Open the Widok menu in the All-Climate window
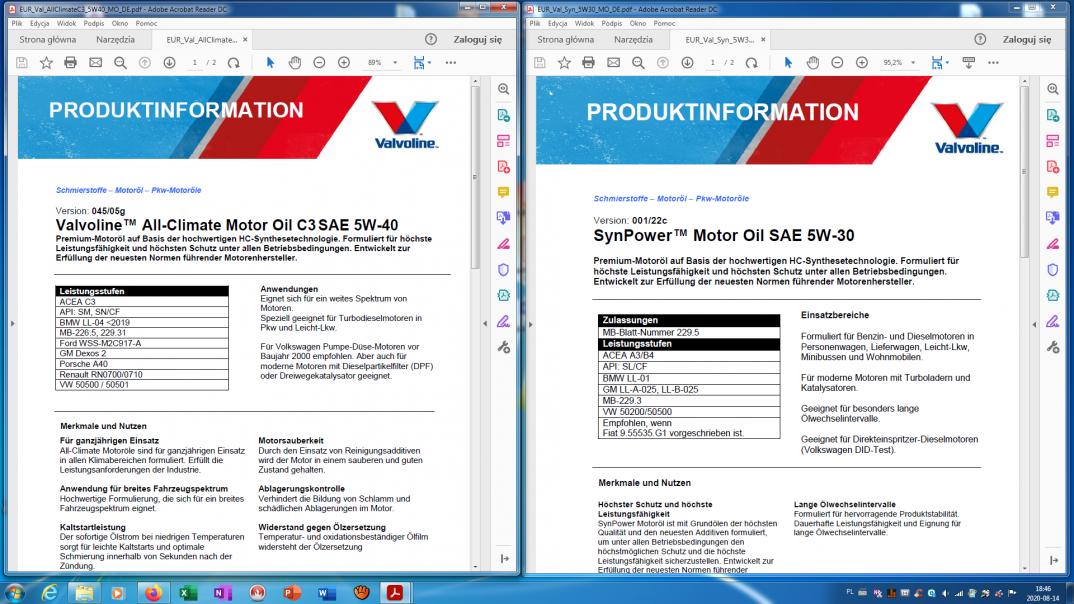 tap(66, 23)
